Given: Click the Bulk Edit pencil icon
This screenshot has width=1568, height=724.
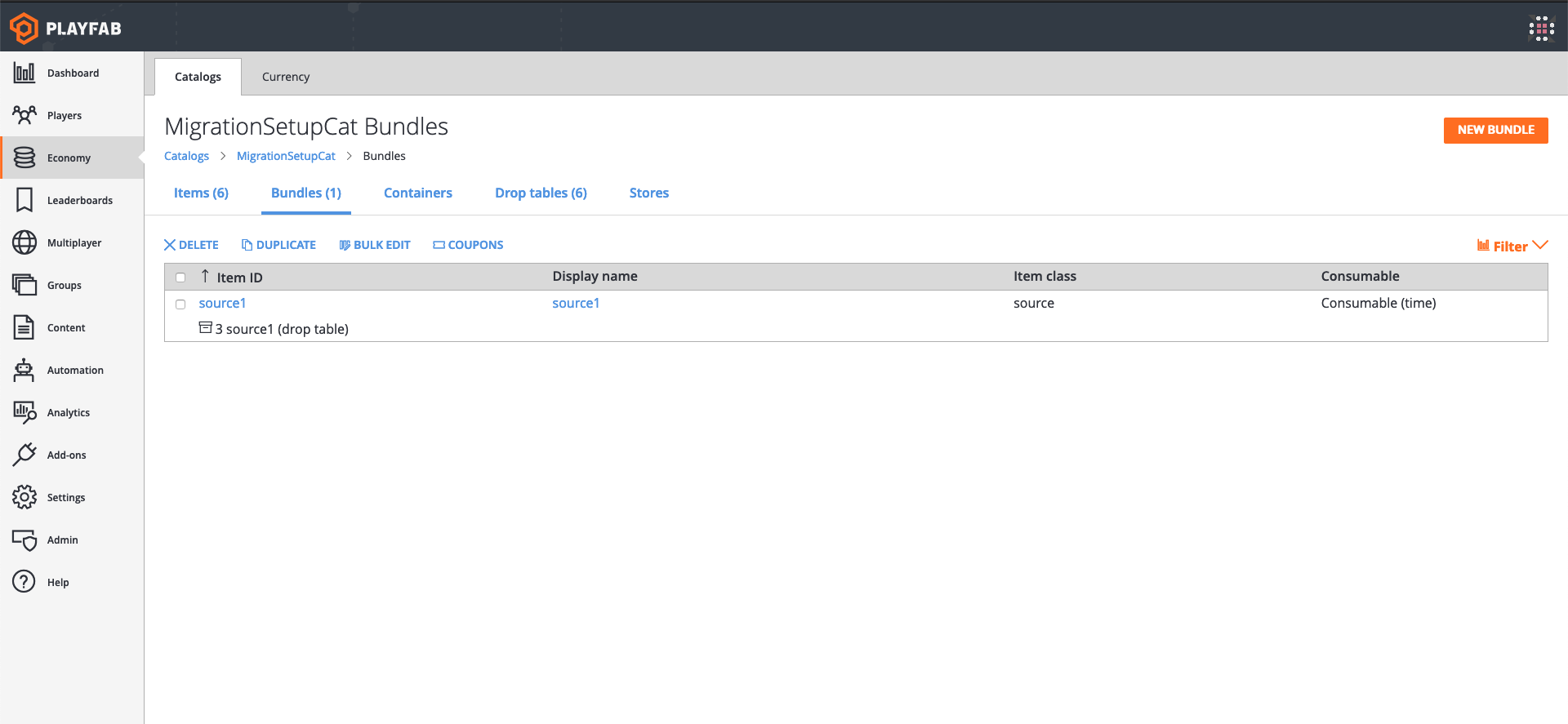Looking at the screenshot, I should 345,245.
